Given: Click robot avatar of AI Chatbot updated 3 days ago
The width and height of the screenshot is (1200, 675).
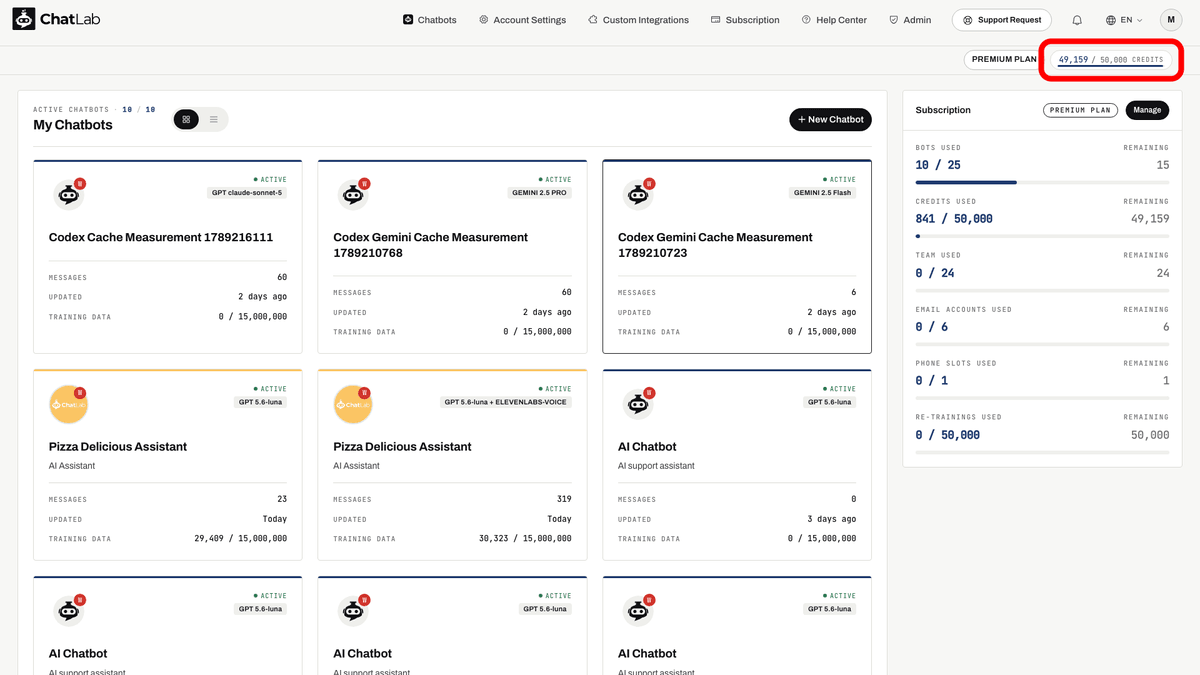Looking at the screenshot, I should (x=637, y=404).
